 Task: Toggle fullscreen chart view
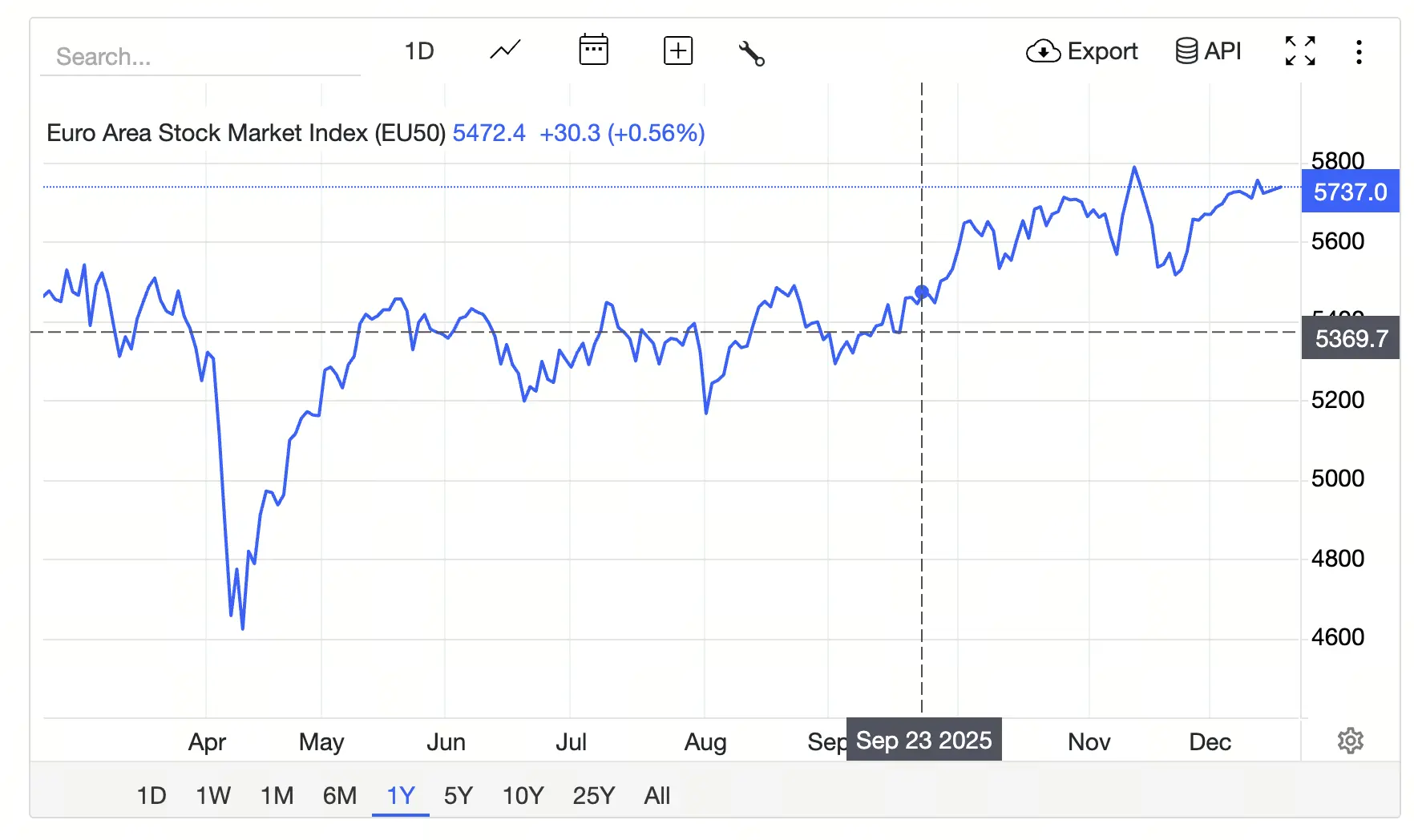pyautogui.click(x=1300, y=51)
